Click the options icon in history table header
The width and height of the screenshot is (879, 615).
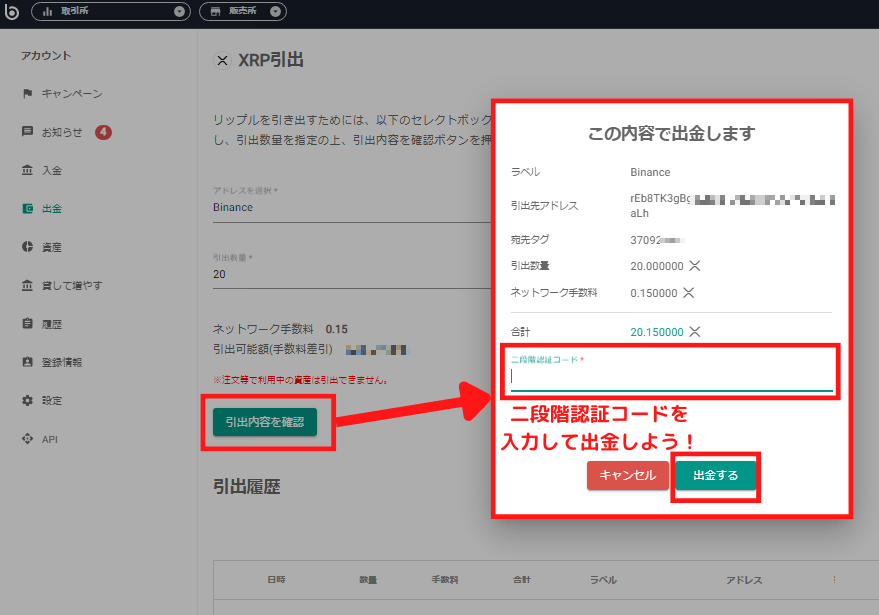834,580
